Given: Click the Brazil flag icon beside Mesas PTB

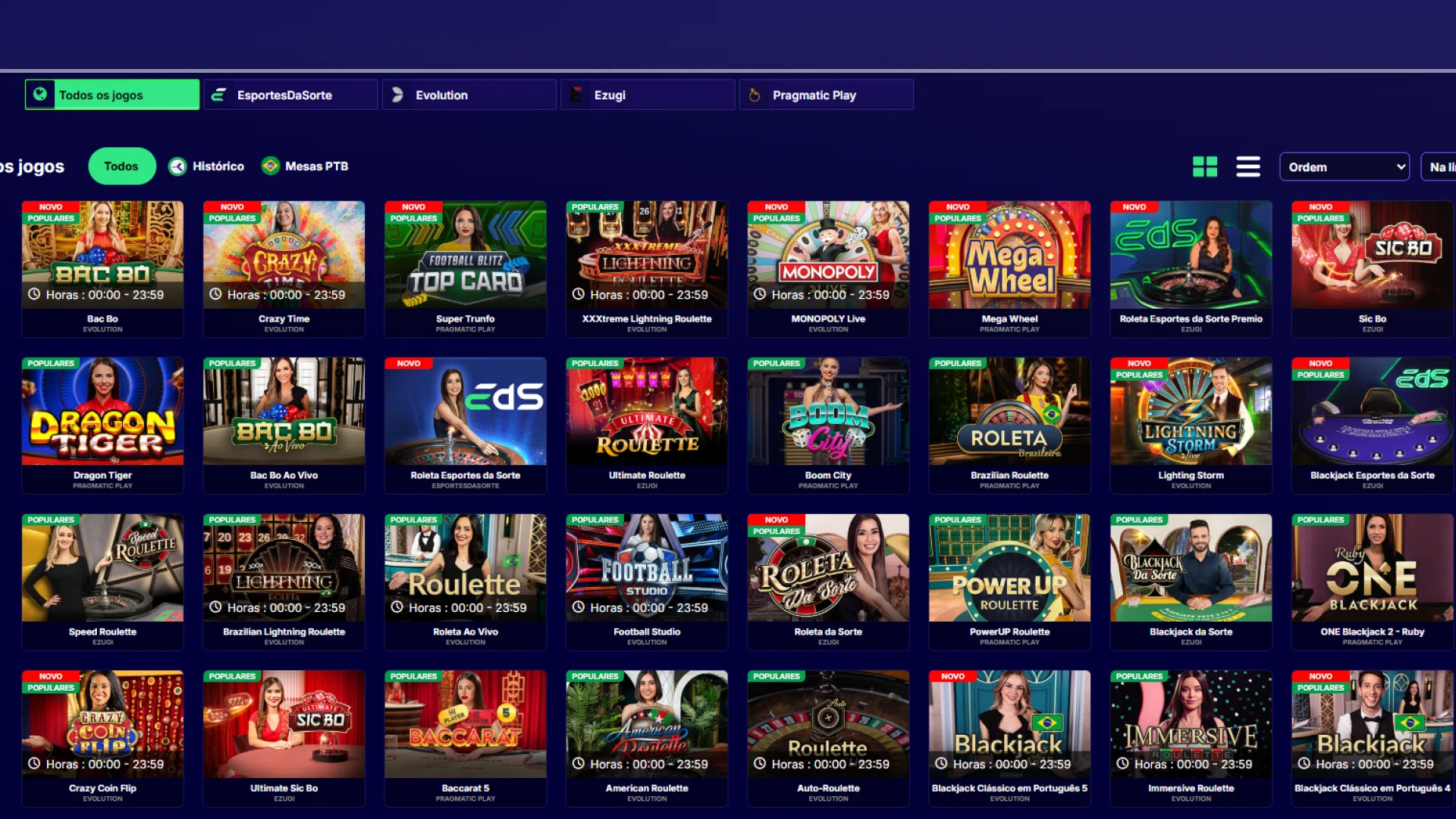Looking at the screenshot, I should pos(270,166).
